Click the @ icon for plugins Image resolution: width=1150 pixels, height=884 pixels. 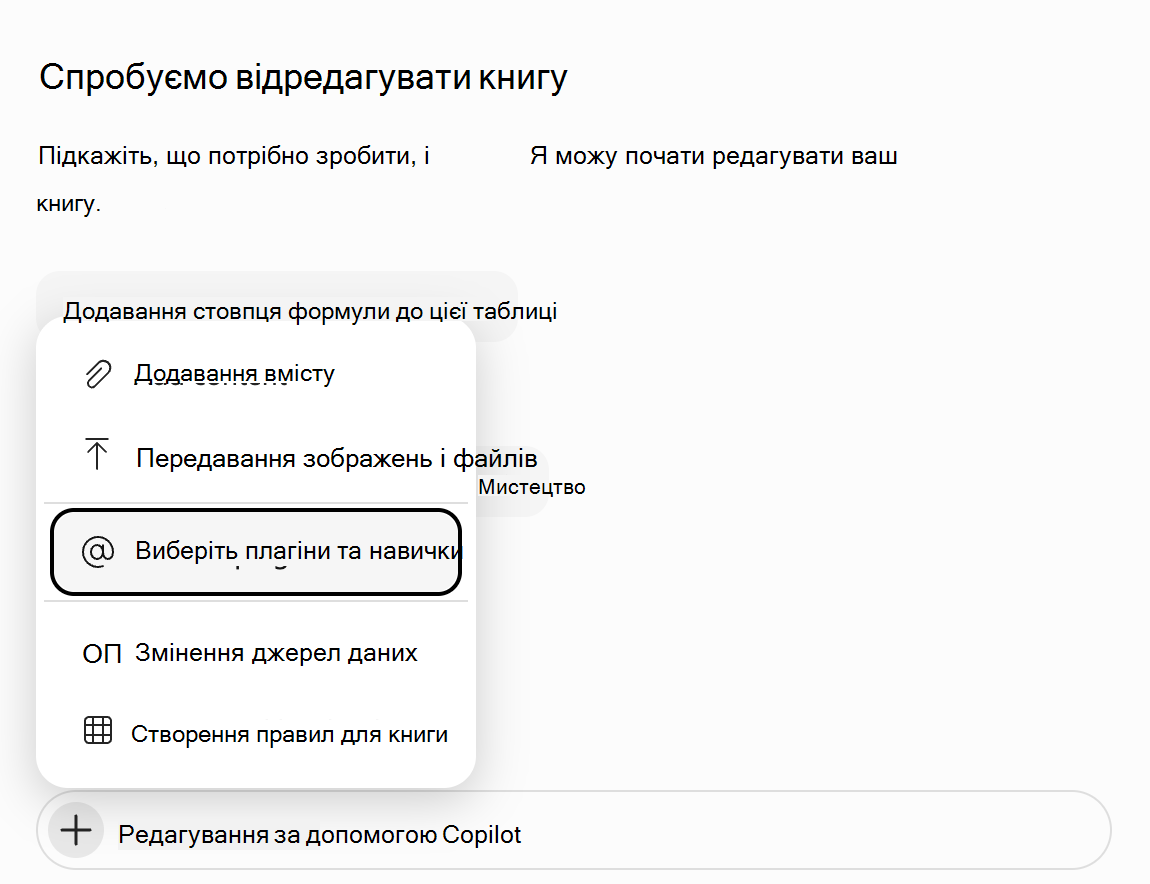coord(98,551)
